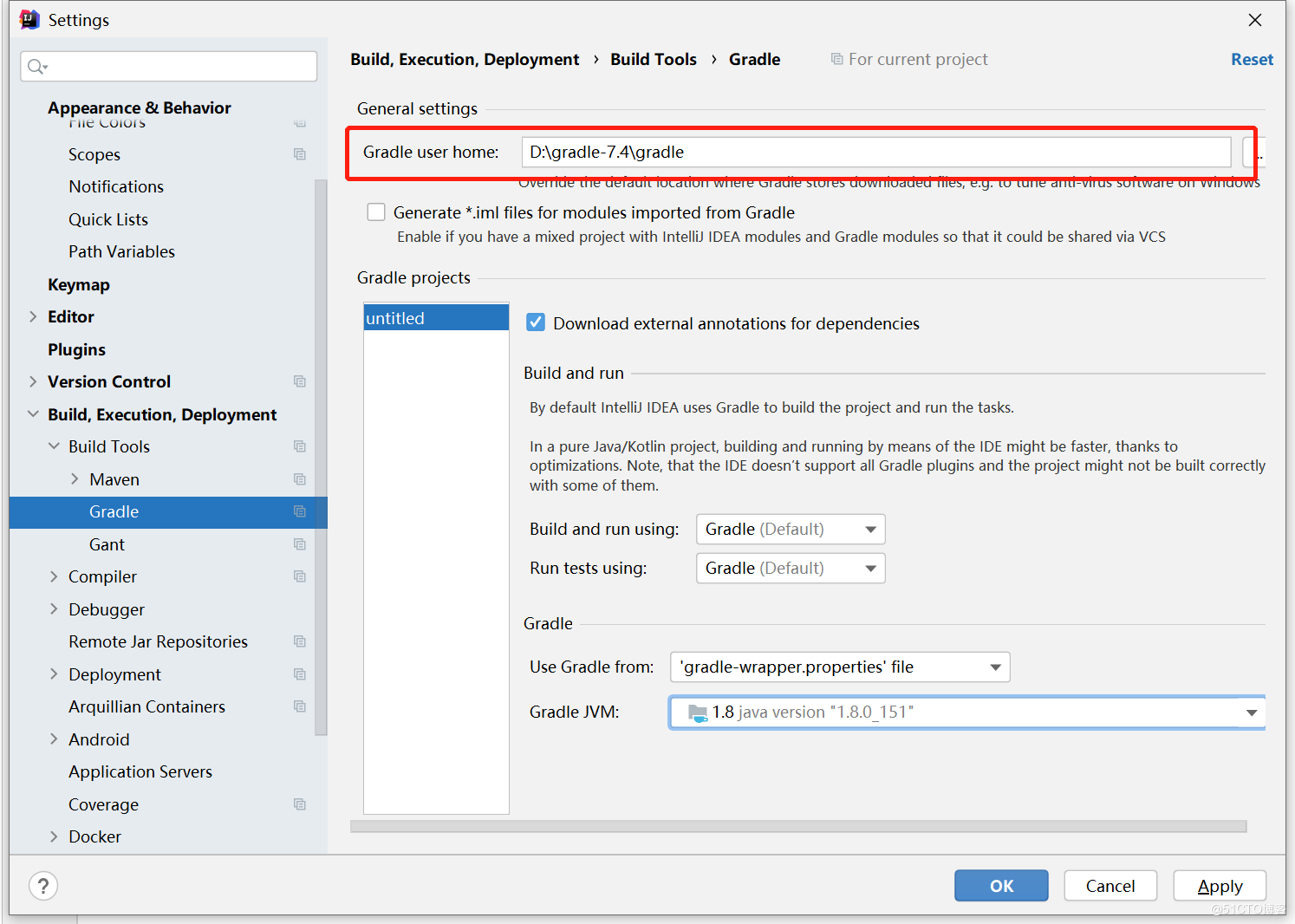
Task: Expand the Android node
Action: 54,739
